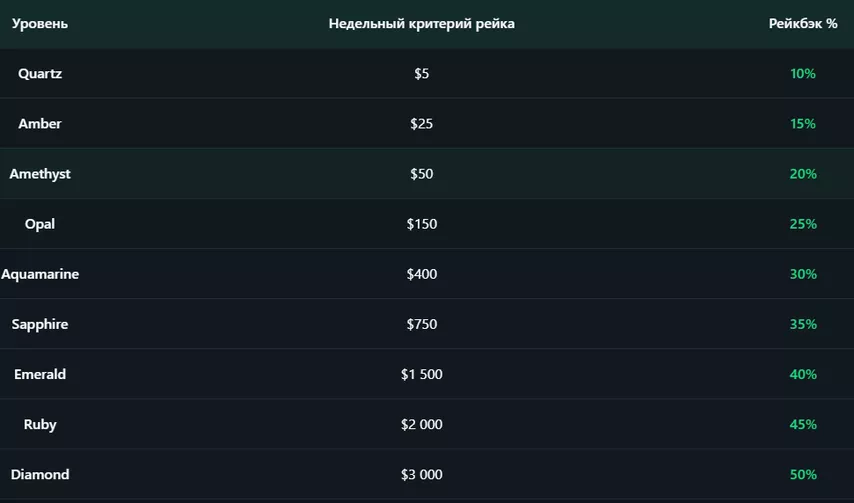Screen dimensions: 854x503
Task: Click the Рейкбэк % column header
Action: pyautogui.click(x=803, y=23)
